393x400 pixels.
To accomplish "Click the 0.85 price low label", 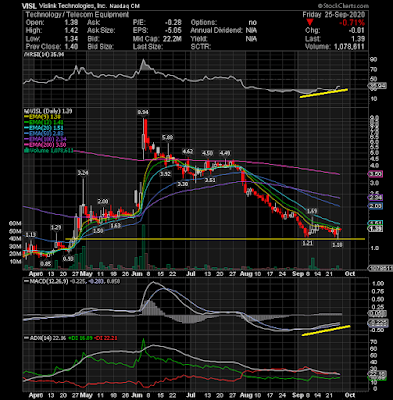I will 45,264.
